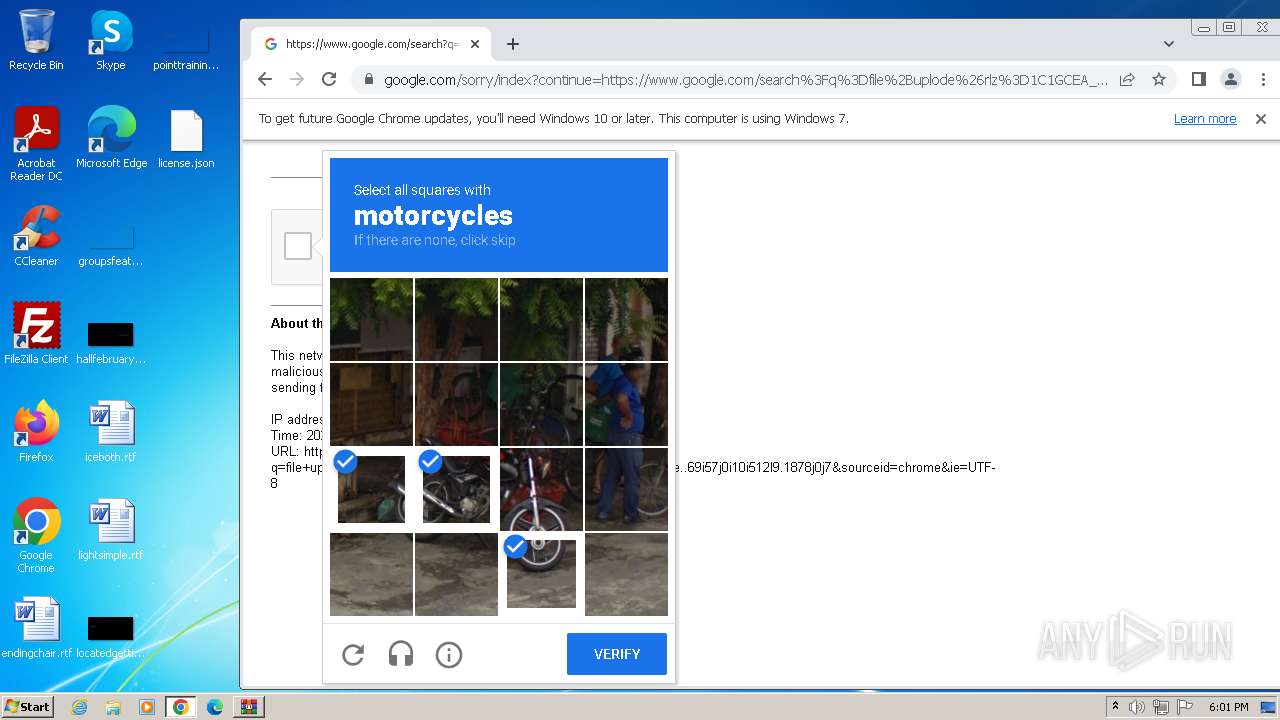This screenshot has height=720, width=1280.
Task: Open Firefox desktop shortcut
Action: [x=36, y=432]
